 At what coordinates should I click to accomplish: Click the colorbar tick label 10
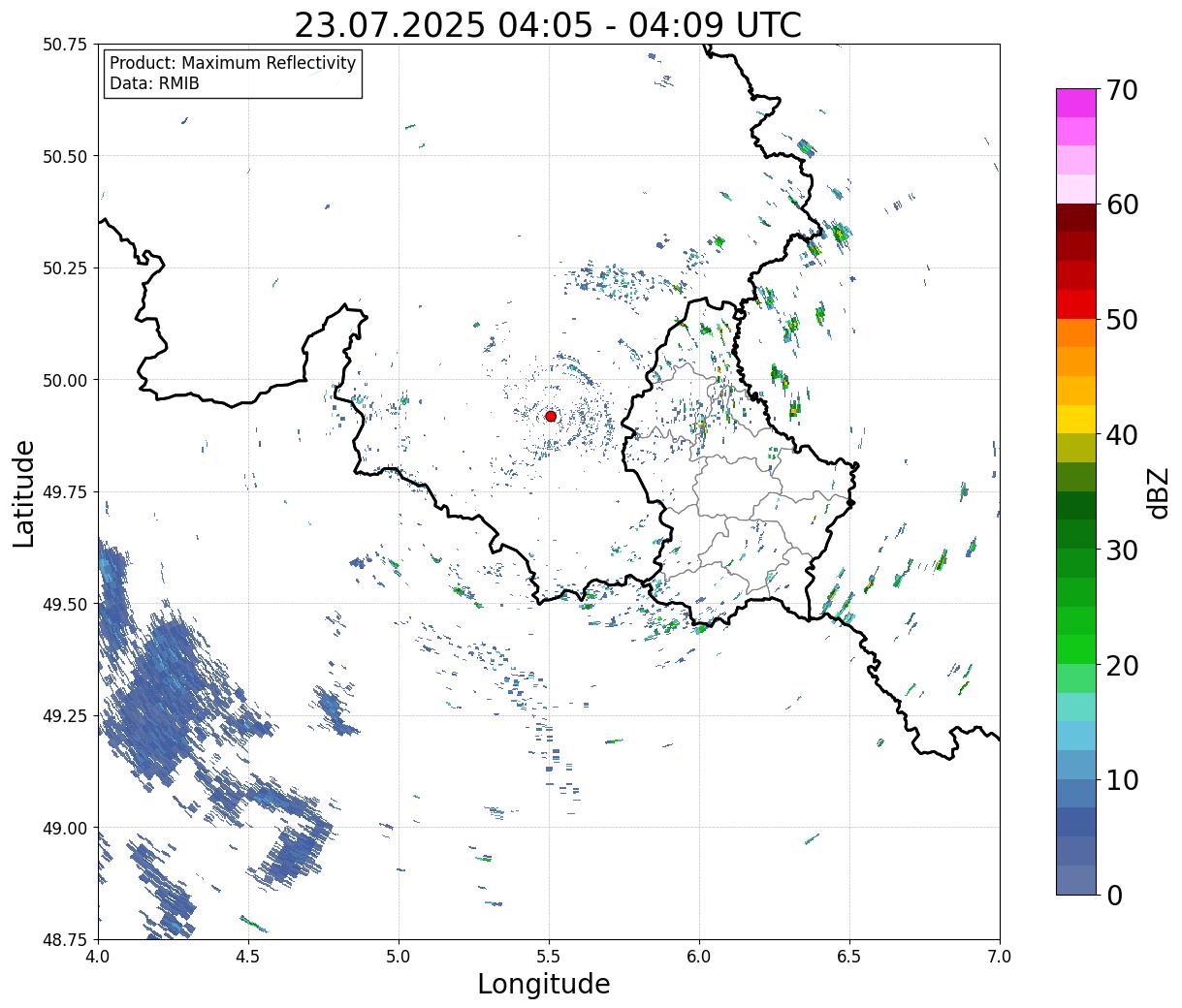(x=1122, y=780)
